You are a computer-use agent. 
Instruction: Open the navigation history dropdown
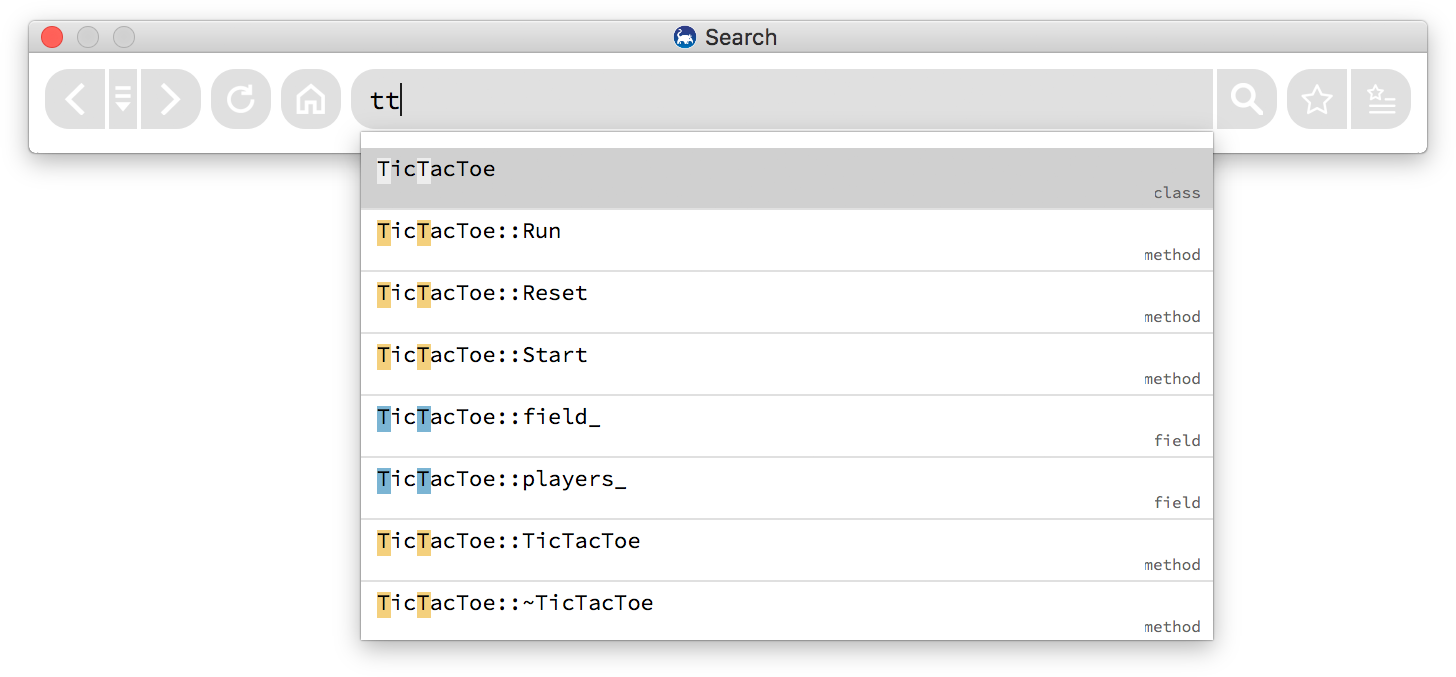[x=123, y=99]
